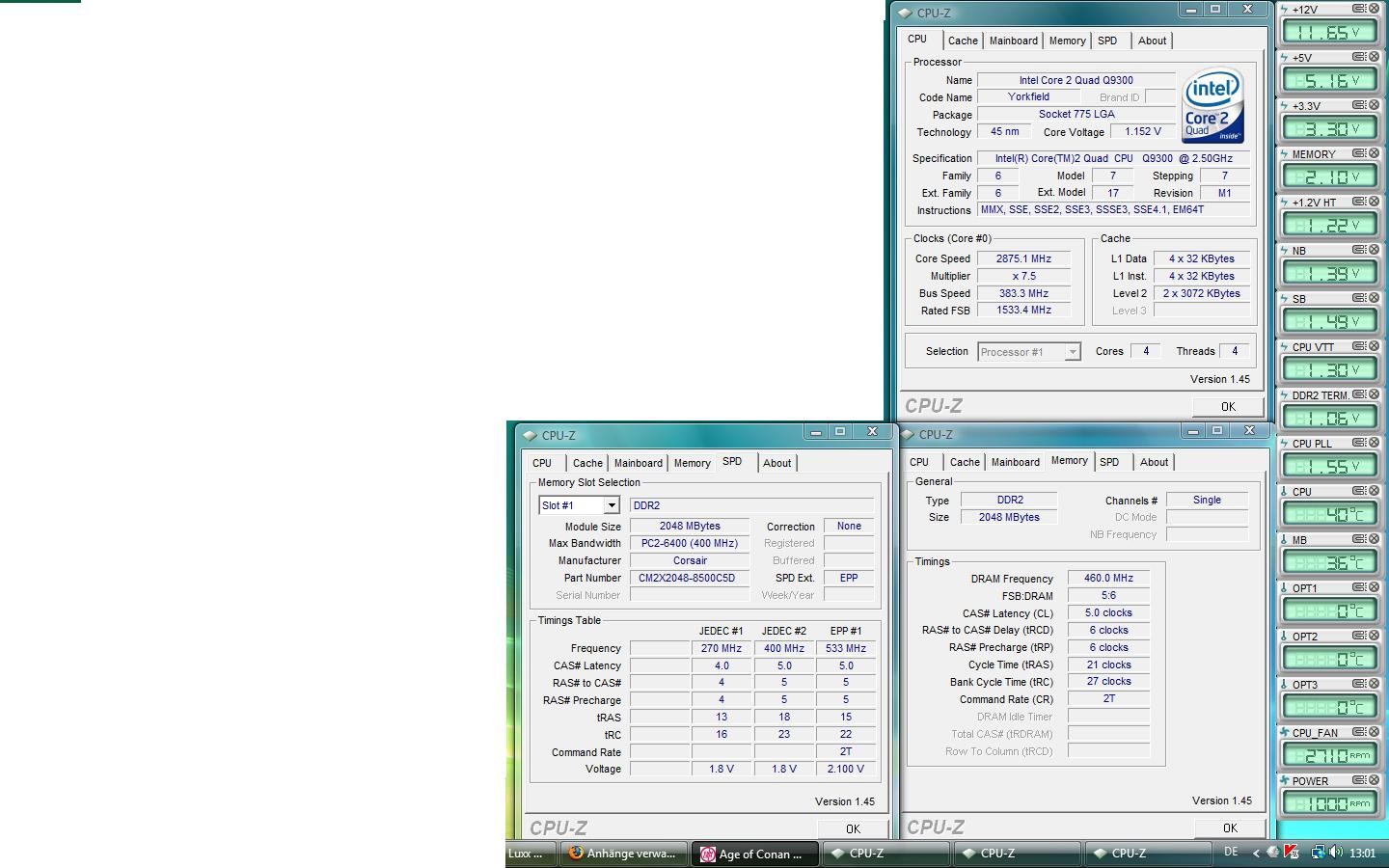Open settings icon of the OPT1 sensor
The image size is (1389, 868).
click(x=1358, y=587)
